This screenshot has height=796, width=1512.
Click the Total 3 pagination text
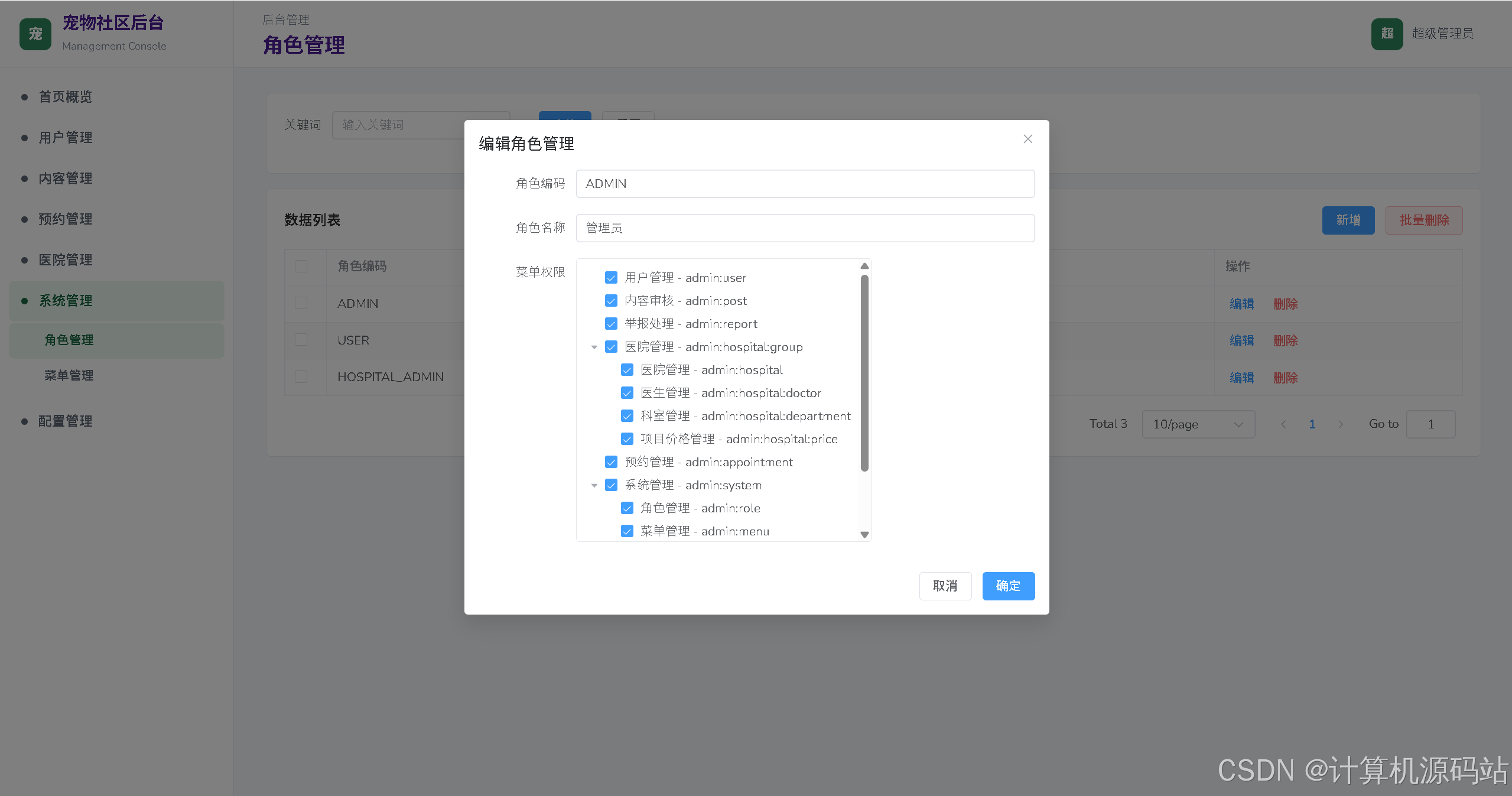click(1108, 424)
